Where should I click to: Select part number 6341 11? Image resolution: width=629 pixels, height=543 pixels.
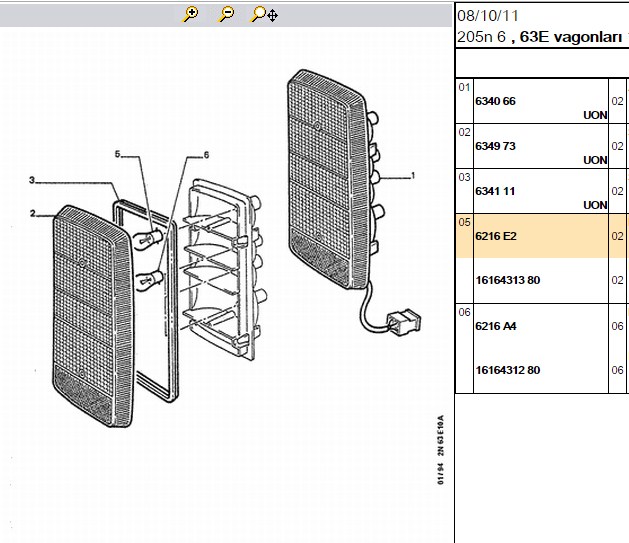point(495,191)
